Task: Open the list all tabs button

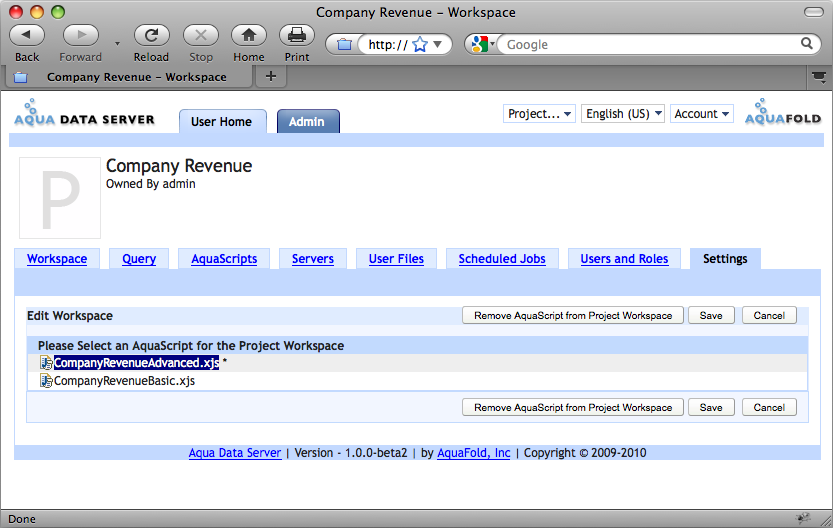Action: tap(819, 78)
